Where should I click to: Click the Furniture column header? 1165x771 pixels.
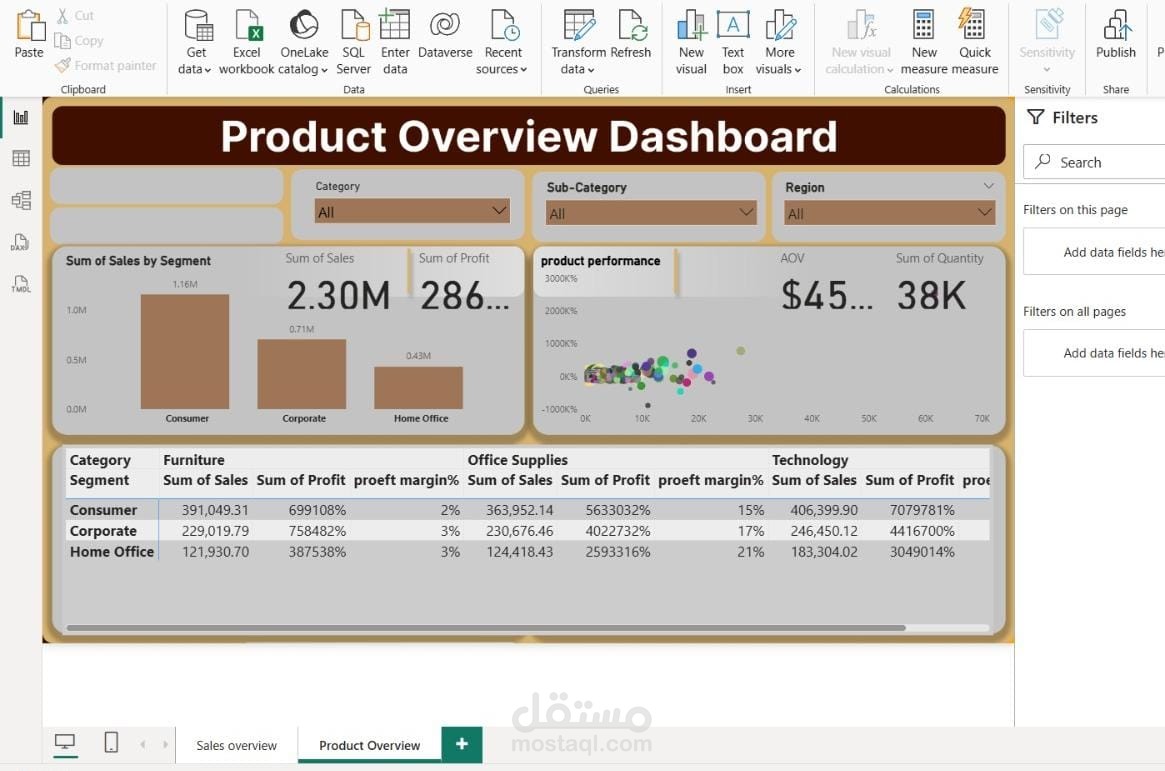pyautogui.click(x=194, y=460)
